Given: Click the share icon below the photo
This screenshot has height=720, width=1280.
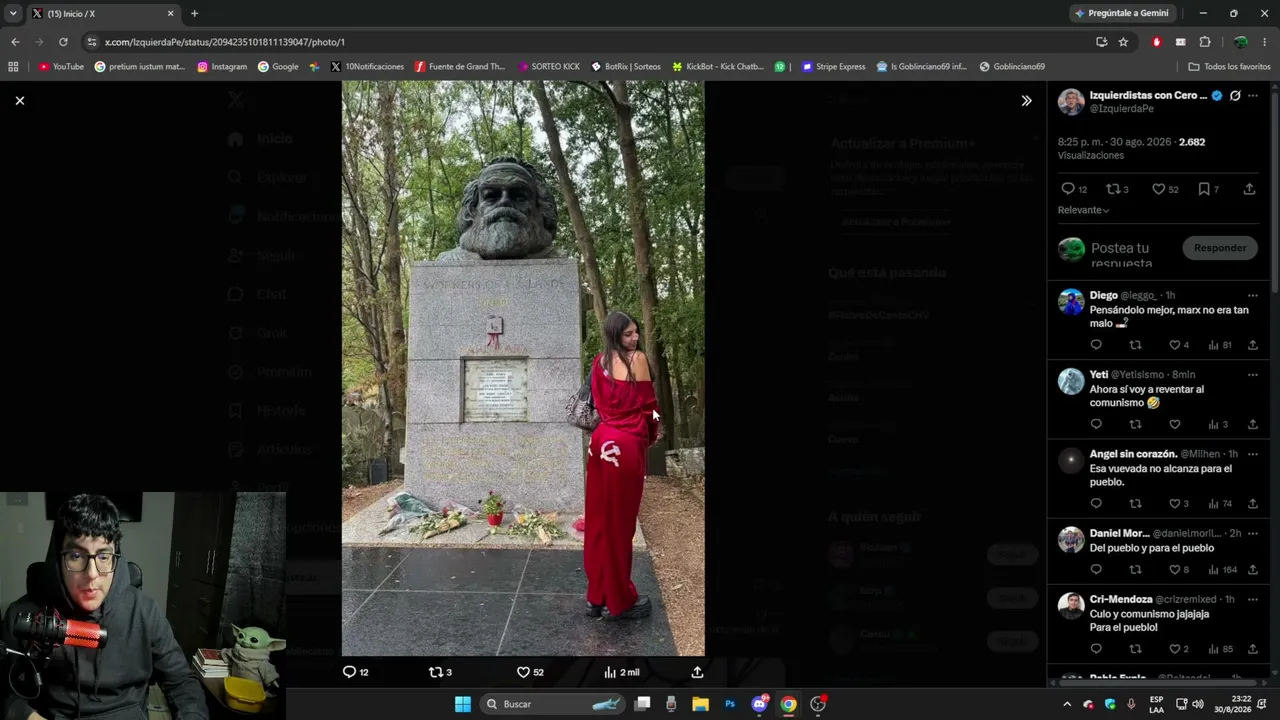Looking at the screenshot, I should pyautogui.click(x=697, y=672).
